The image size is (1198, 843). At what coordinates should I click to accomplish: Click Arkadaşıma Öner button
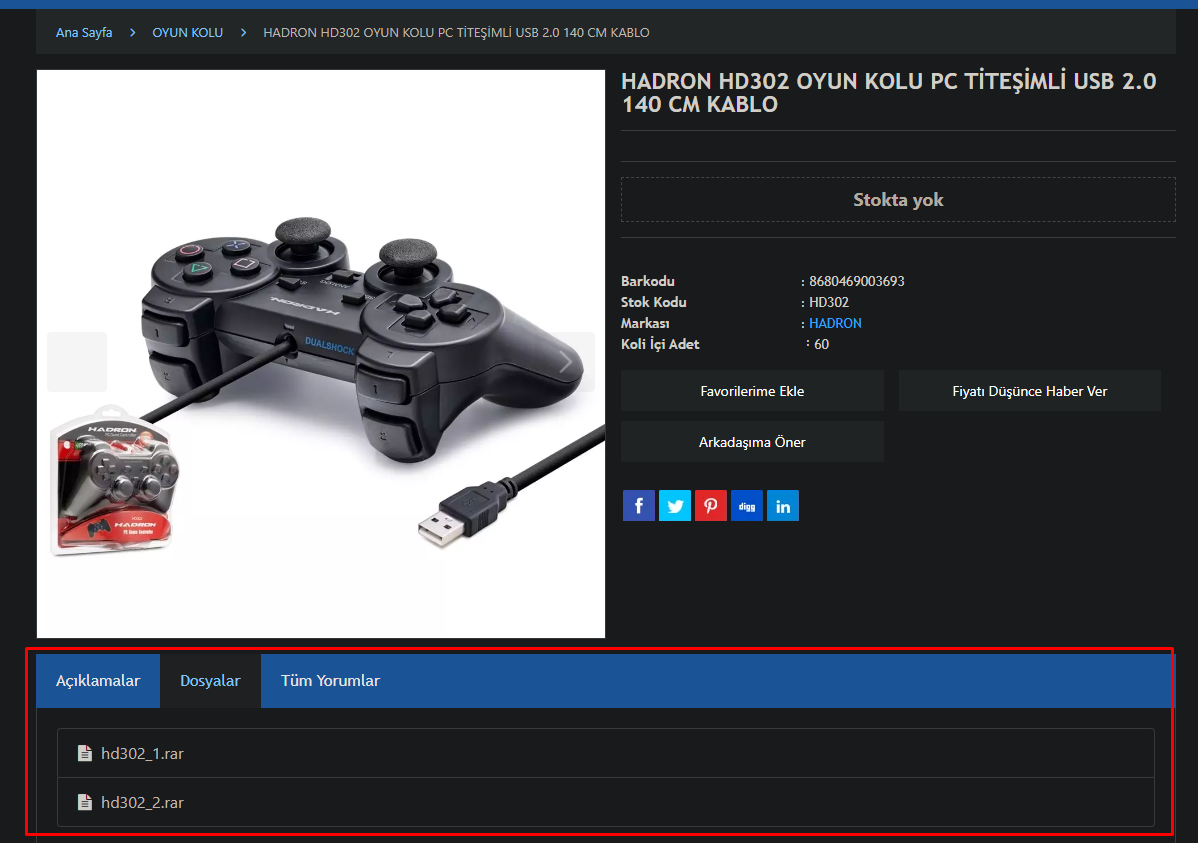tap(752, 442)
